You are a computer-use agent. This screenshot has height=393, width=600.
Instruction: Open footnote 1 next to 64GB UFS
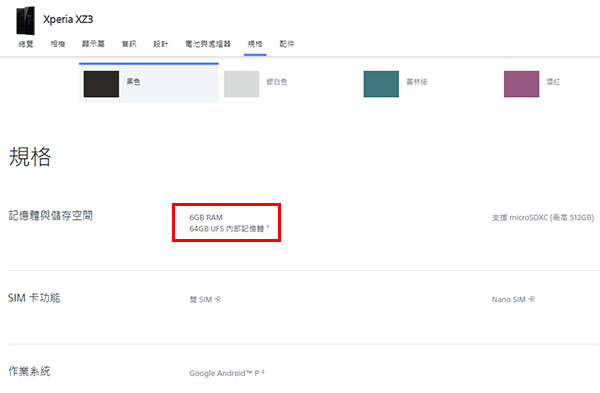(x=268, y=227)
